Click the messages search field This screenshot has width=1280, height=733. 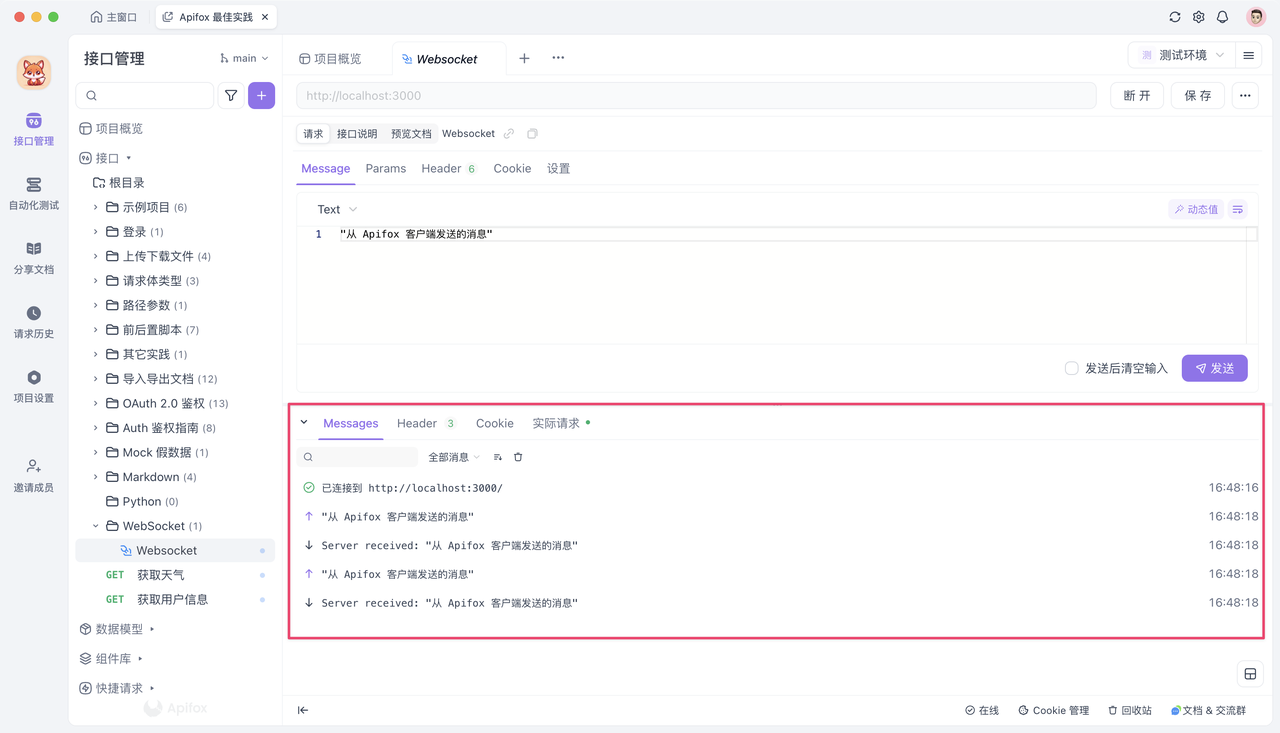point(357,457)
